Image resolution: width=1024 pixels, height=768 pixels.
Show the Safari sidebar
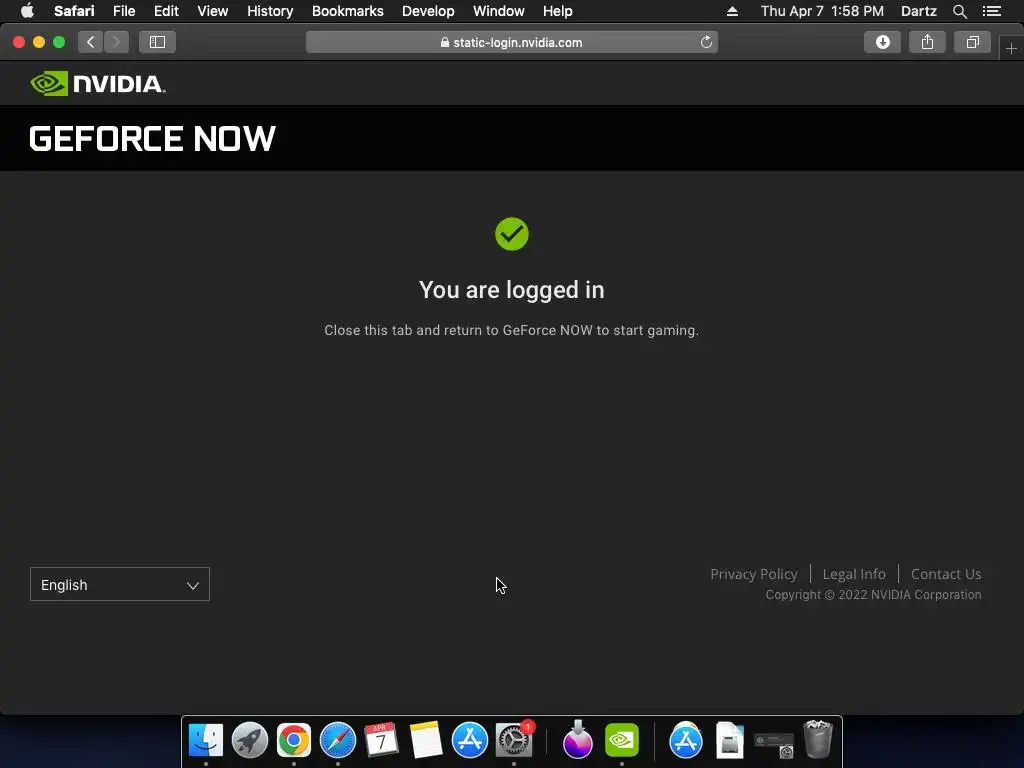click(157, 42)
